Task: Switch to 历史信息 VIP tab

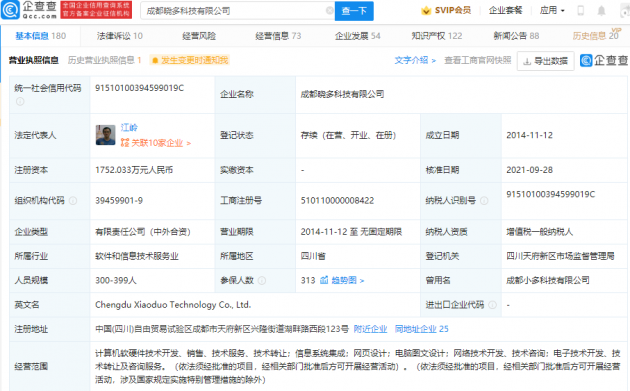Action: tap(596, 35)
